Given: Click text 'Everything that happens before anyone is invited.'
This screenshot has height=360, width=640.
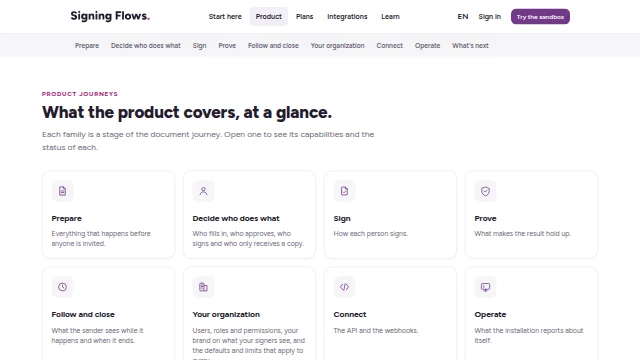Looking at the screenshot, I should coord(101,239).
